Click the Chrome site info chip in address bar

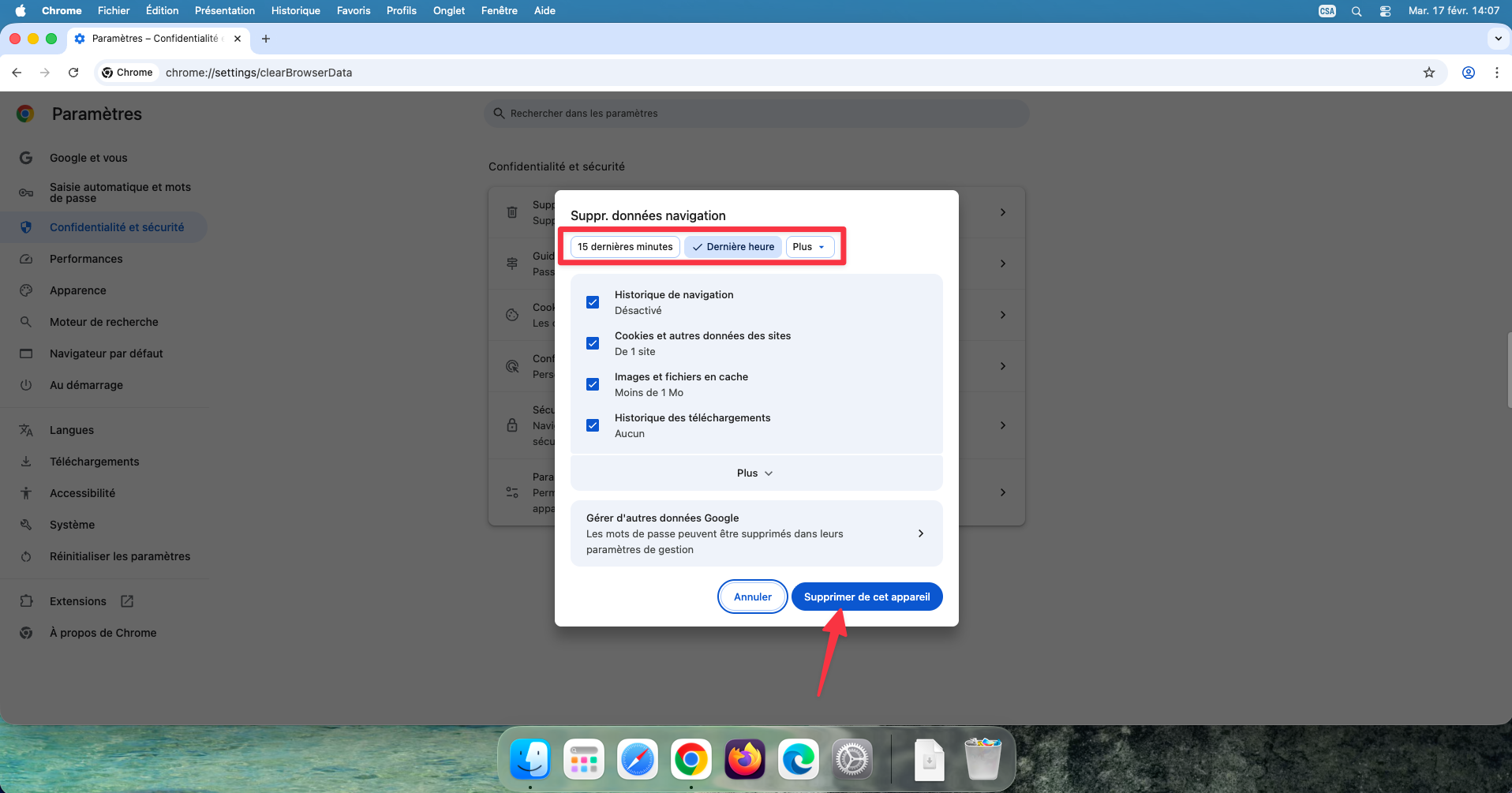pos(128,73)
